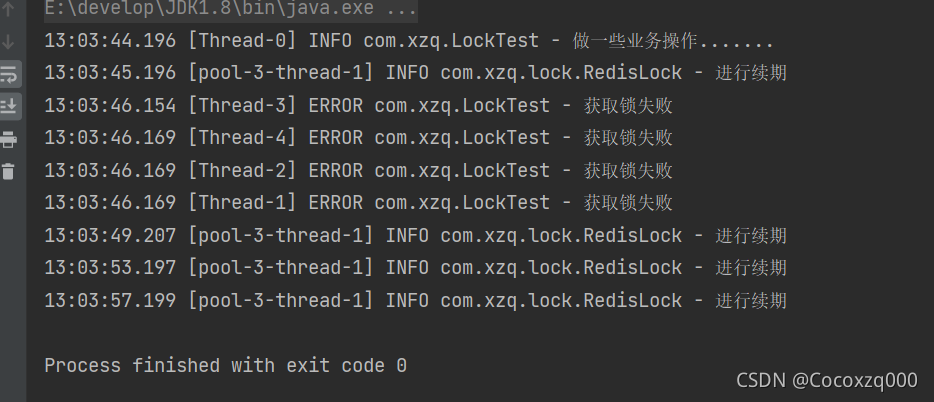Toggle scroll to end of console
This screenshot has width=934, height=402.
[8, 107]
